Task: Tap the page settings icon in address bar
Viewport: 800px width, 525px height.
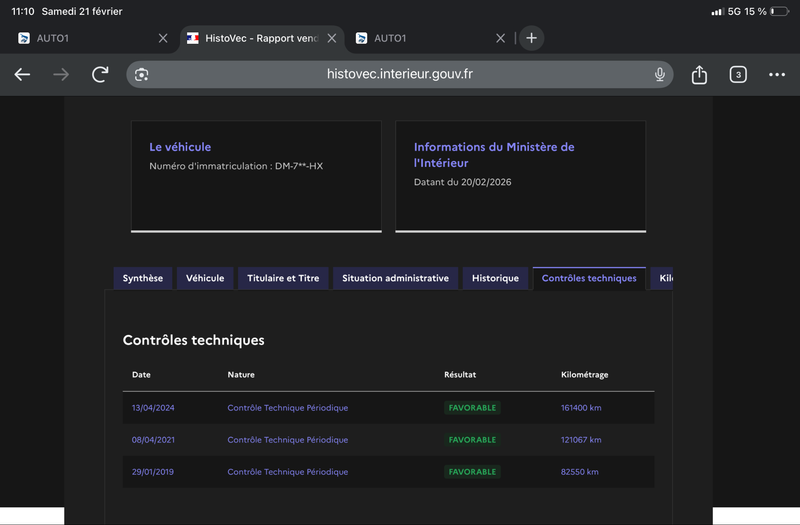Action: (142, 75)
